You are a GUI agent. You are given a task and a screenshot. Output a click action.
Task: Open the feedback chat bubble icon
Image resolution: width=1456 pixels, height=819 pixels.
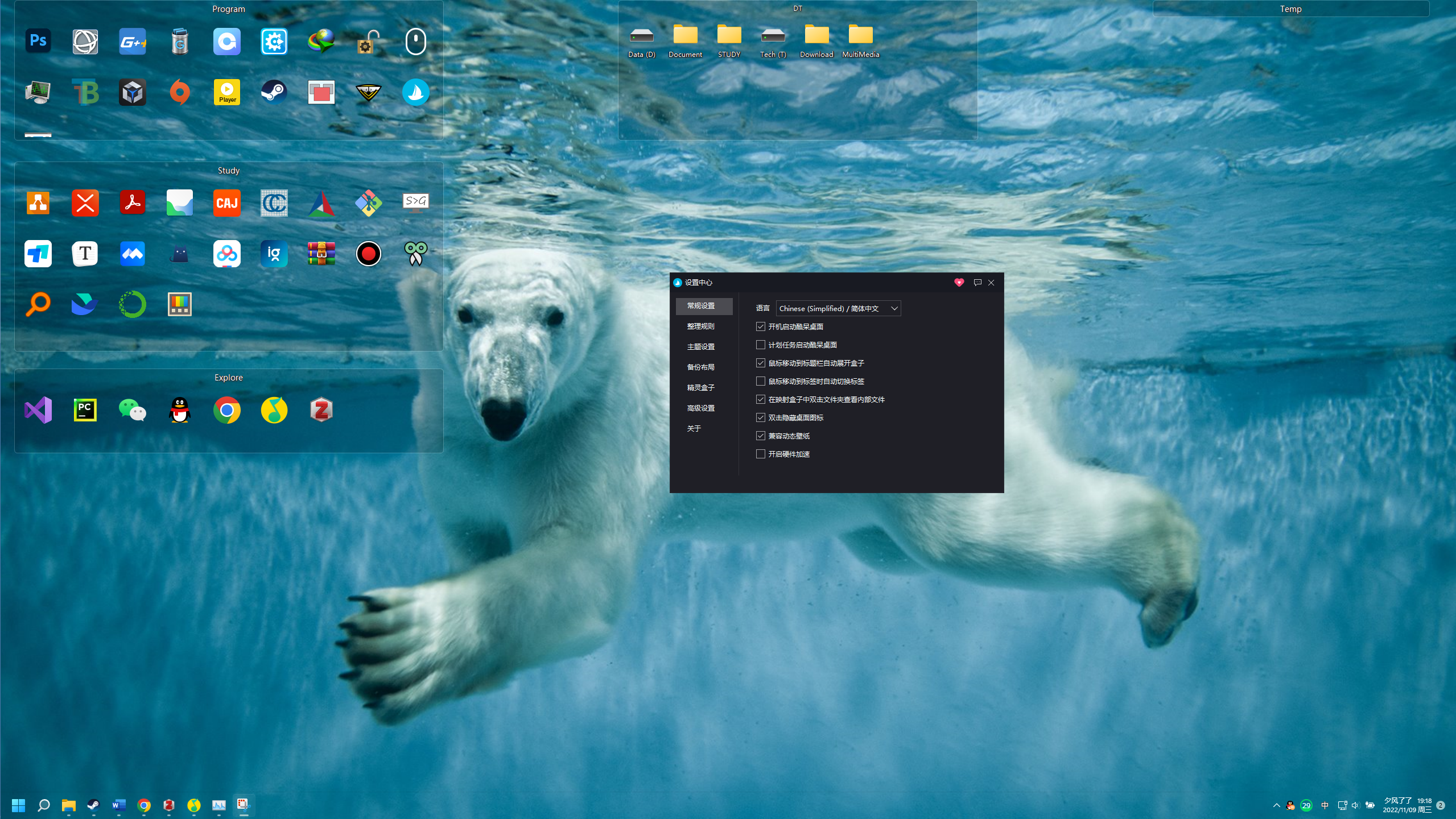(x=977, y=282)
